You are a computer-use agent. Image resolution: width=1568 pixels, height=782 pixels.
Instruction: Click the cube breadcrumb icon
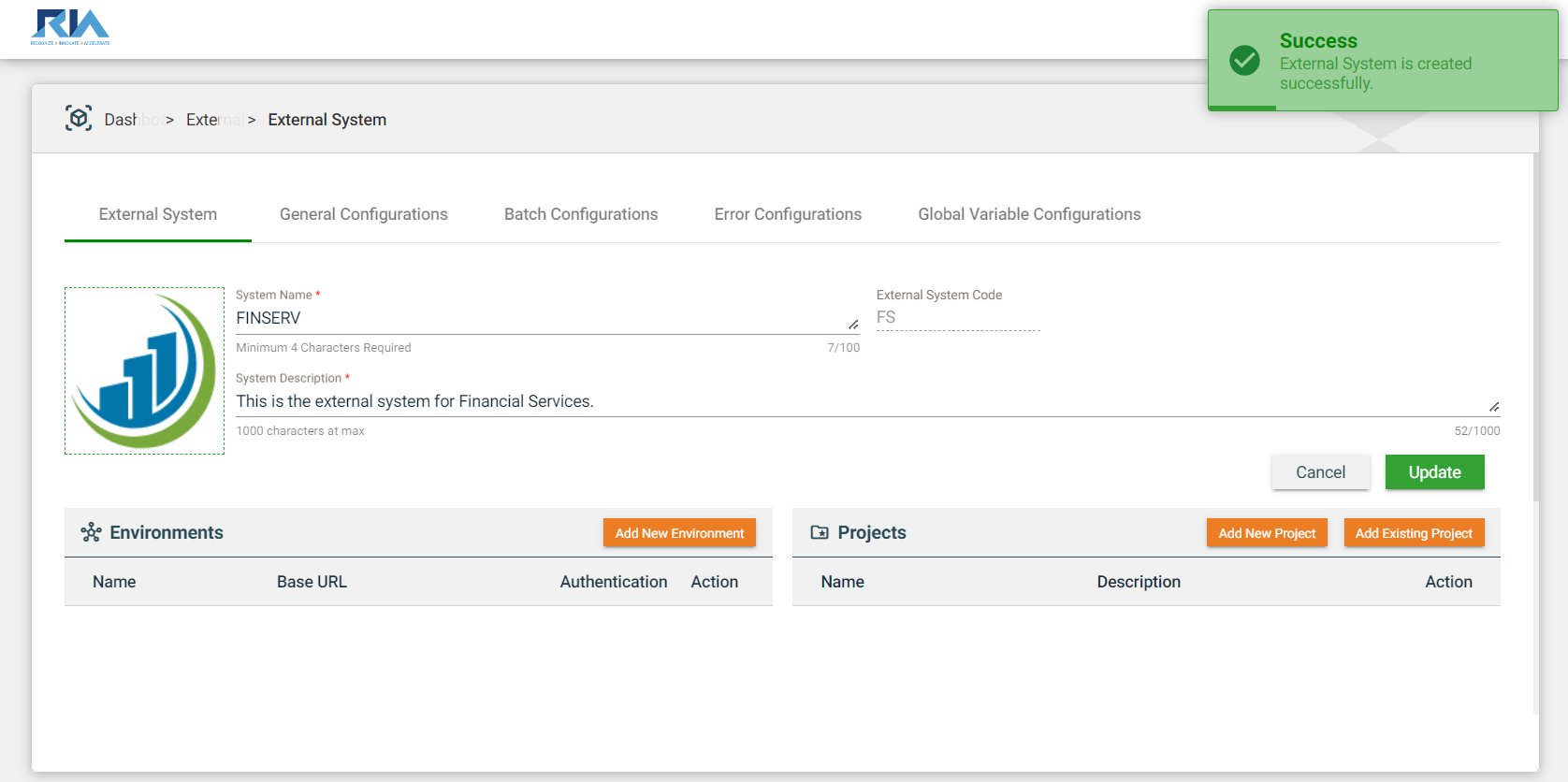(79, 118)
